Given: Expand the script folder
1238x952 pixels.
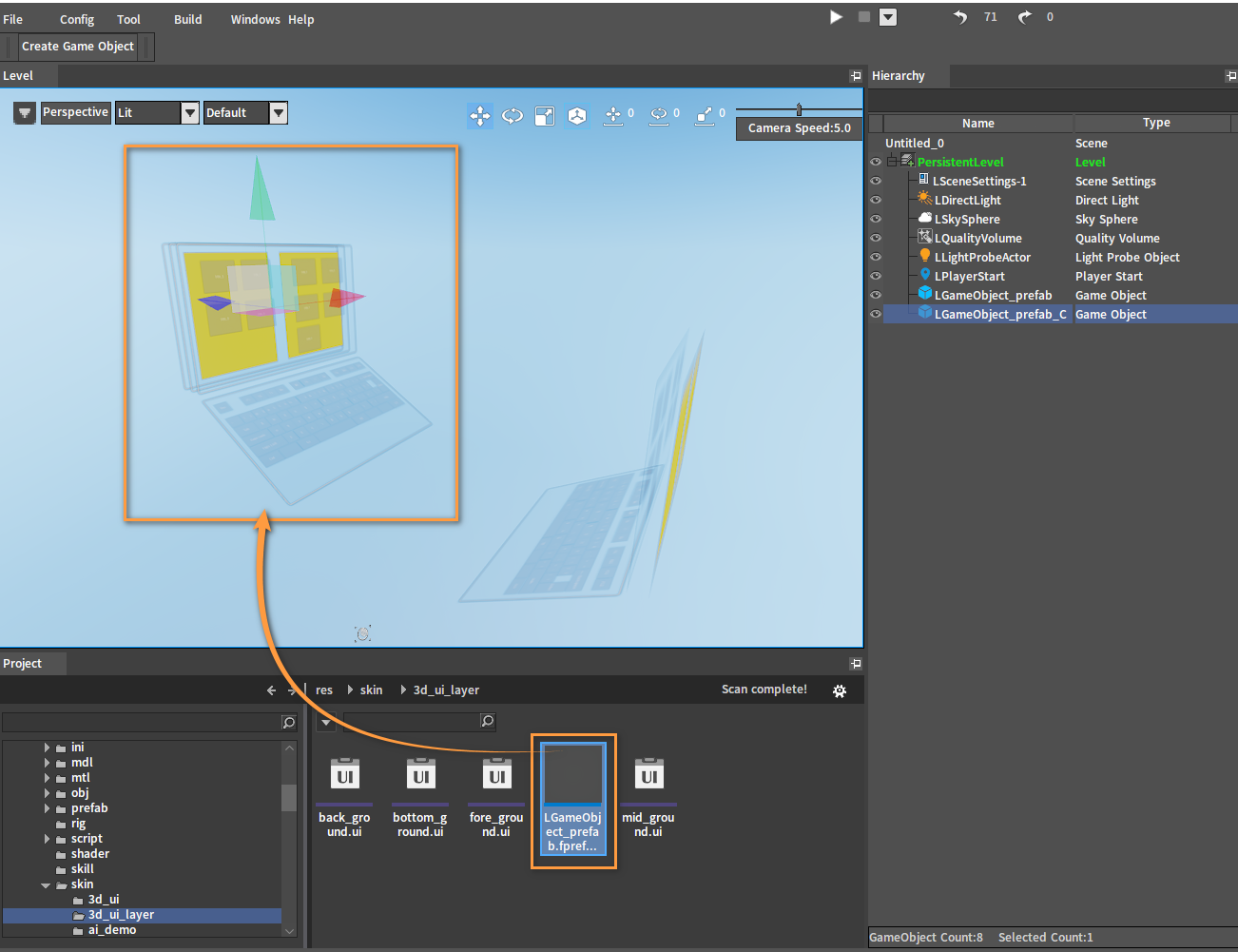Looking at the screenshot, I should (x=47, y=839).
